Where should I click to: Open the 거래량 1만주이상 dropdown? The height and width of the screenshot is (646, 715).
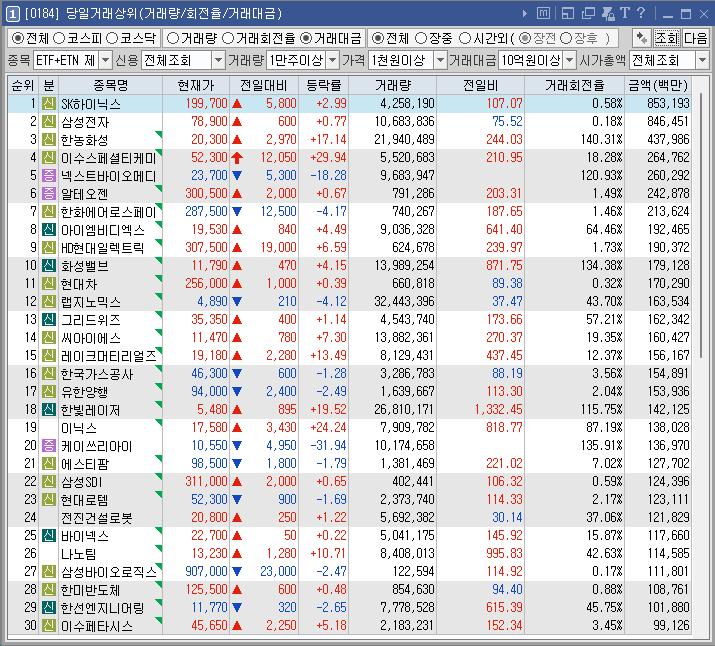(x=333, y=60)
